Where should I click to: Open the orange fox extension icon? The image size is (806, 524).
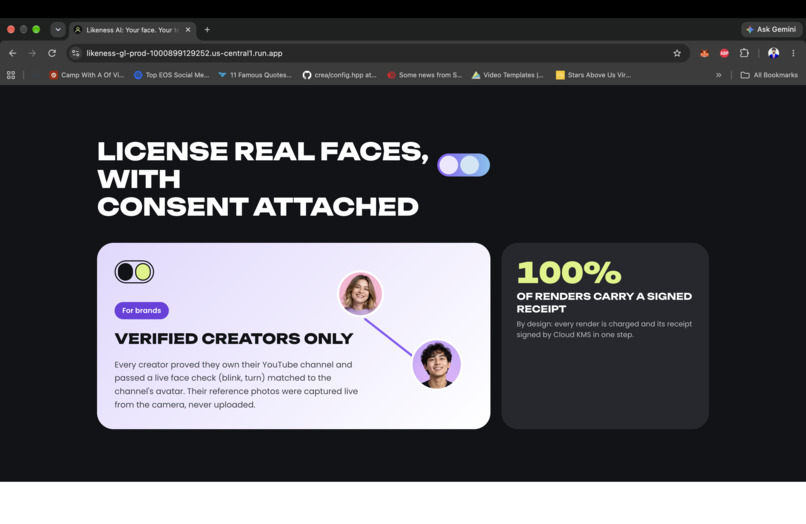pyautogui.click(x=704, y=53)
